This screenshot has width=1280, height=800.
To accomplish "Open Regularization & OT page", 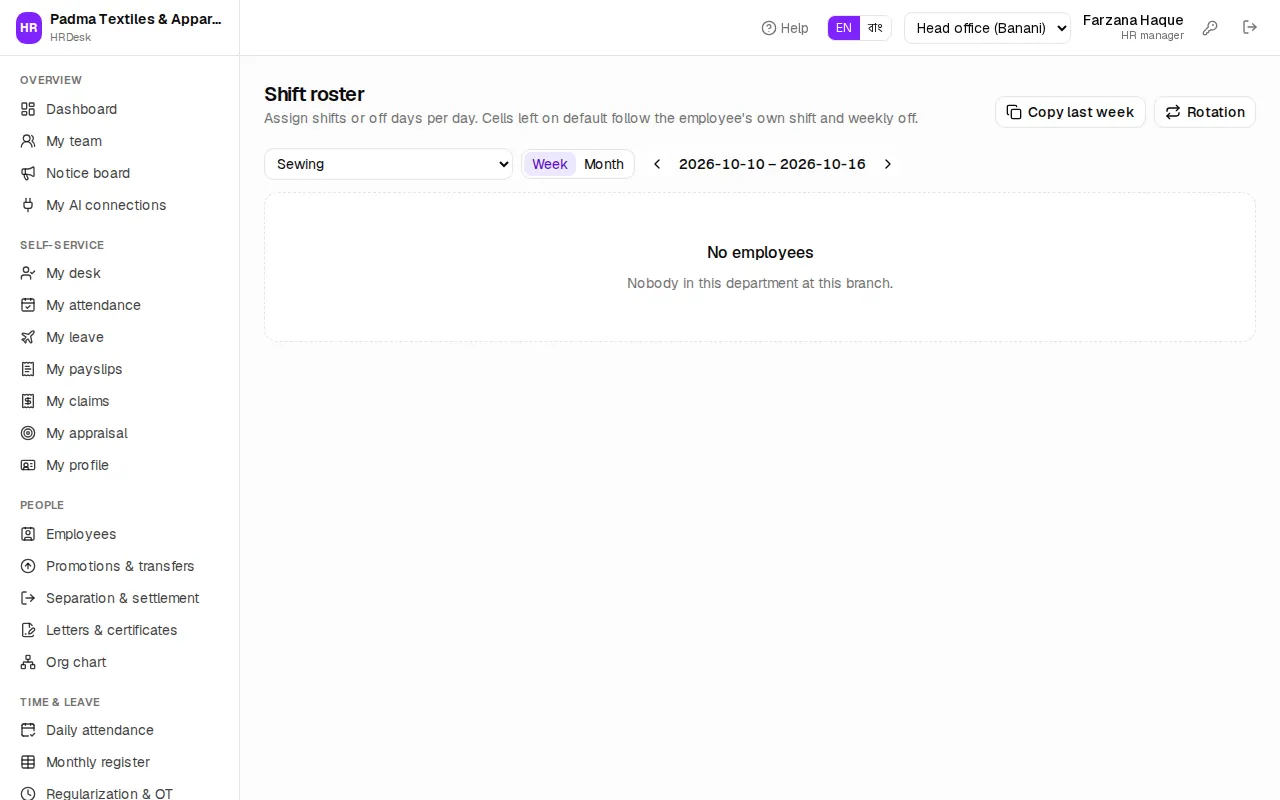I will click(x=120, y=794).
